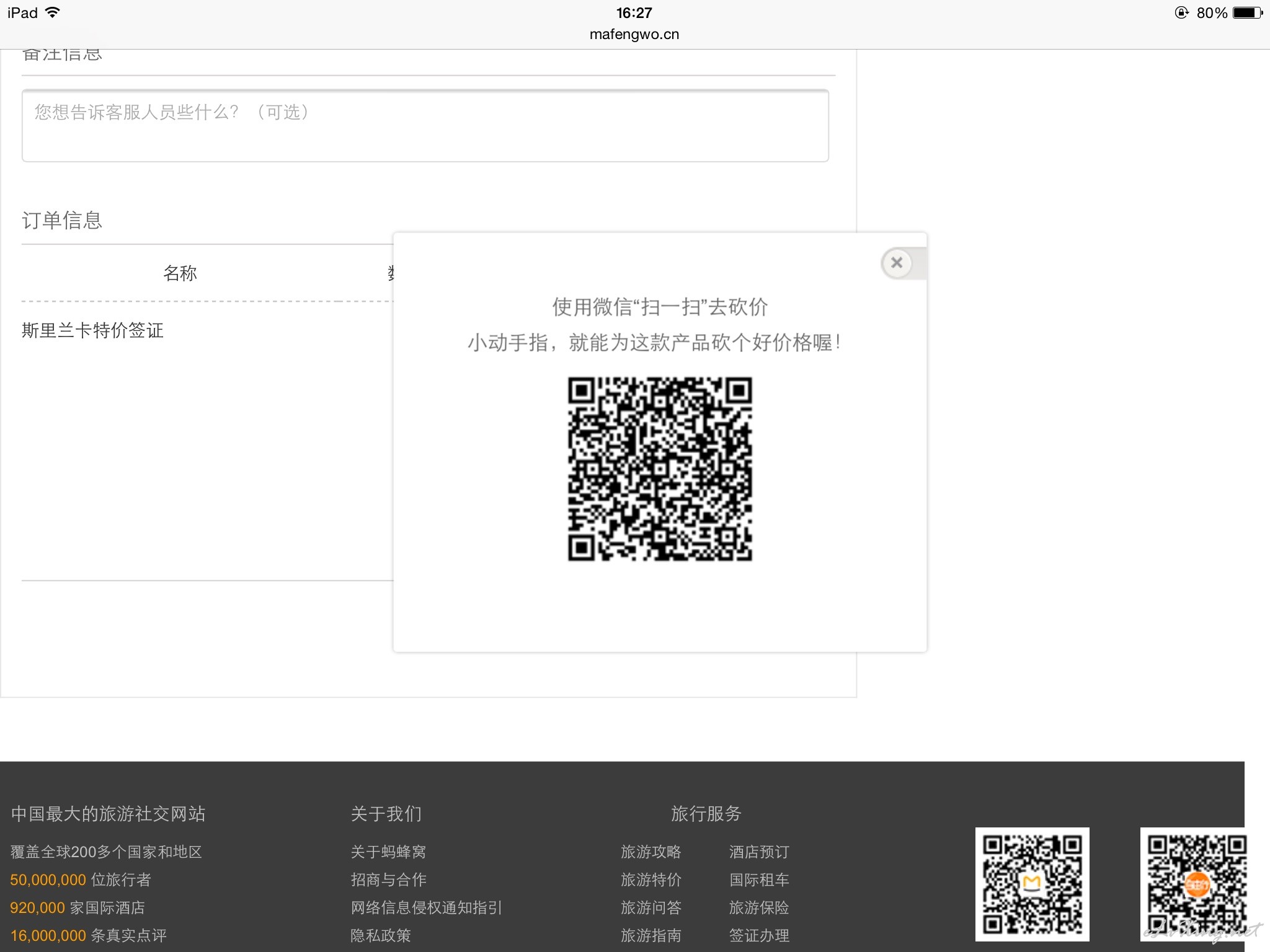Open 隐私政策 link
Image resolution: width=1270 pixels, height=952 pixels.
381,935
